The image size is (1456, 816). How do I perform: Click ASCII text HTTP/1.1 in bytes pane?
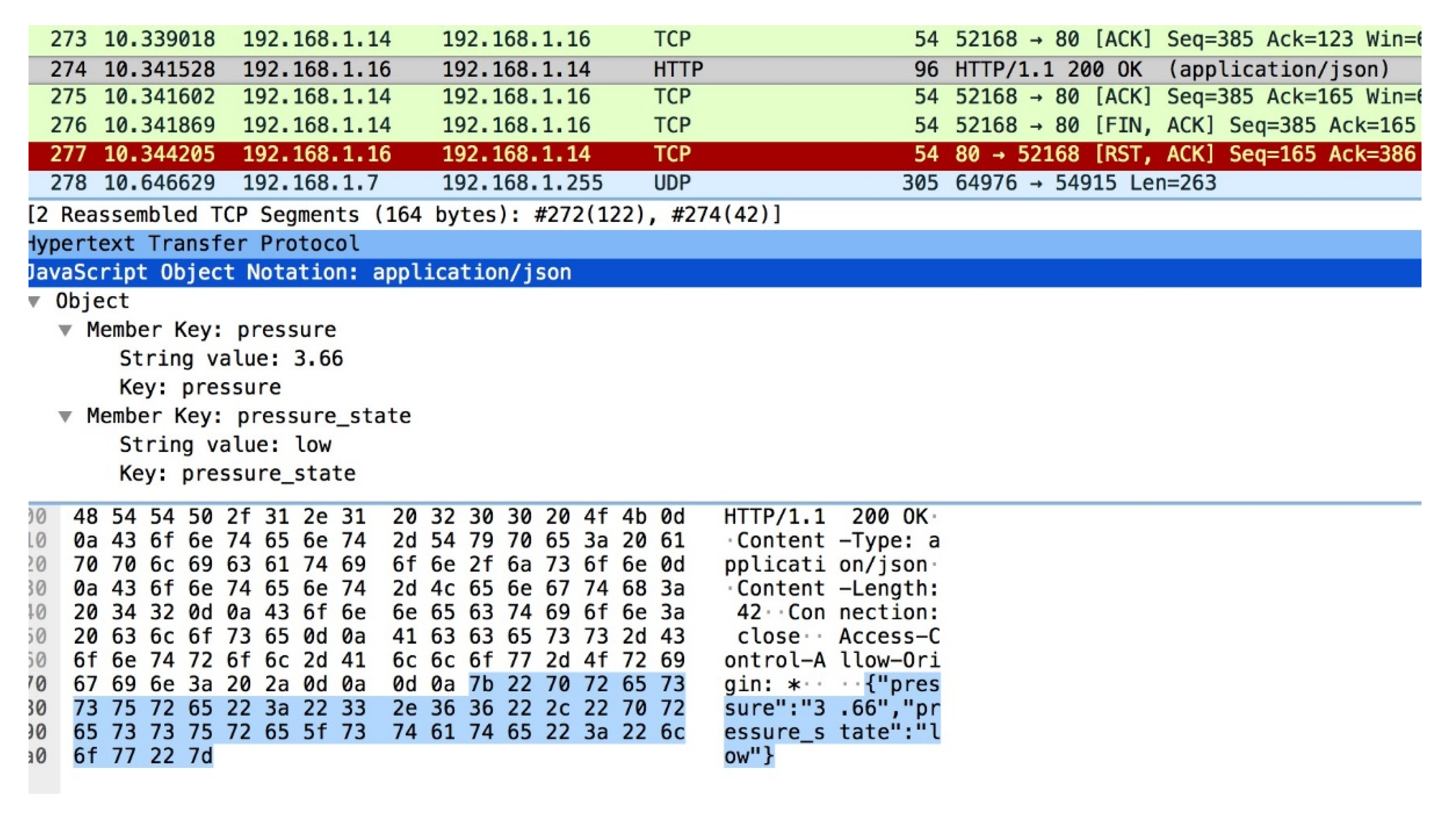pyautogui.click(x=774, y=517)
